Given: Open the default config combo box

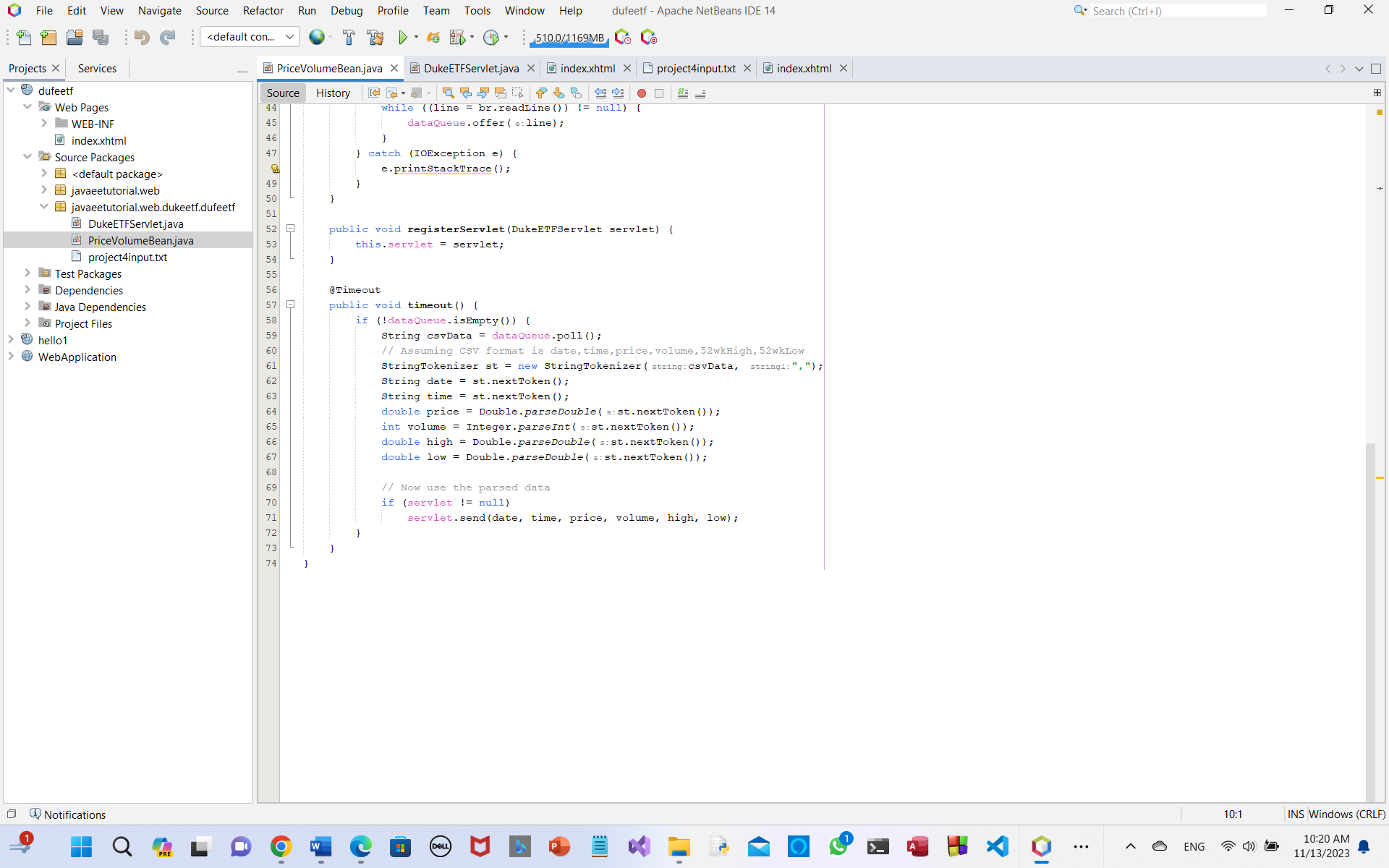Looking at the screenshot, I should (x=250, y=37).
